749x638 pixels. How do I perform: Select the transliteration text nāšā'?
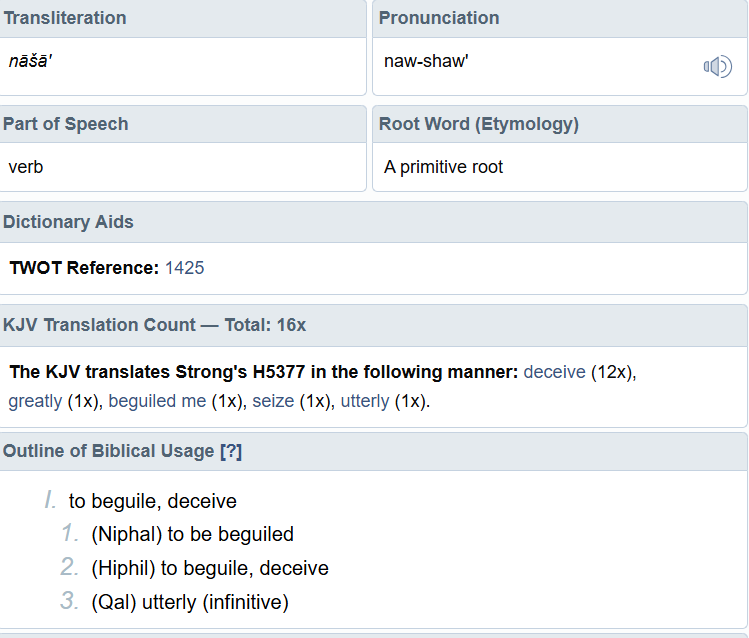(x=30, y=61)
